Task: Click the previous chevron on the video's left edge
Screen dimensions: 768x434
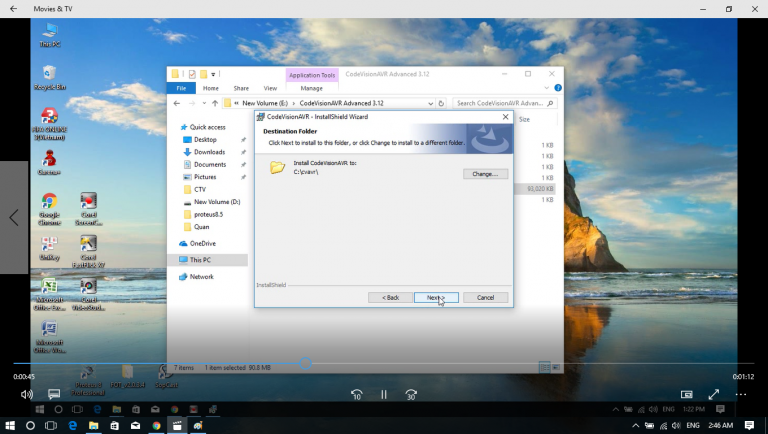Action: tap(14, 217)
